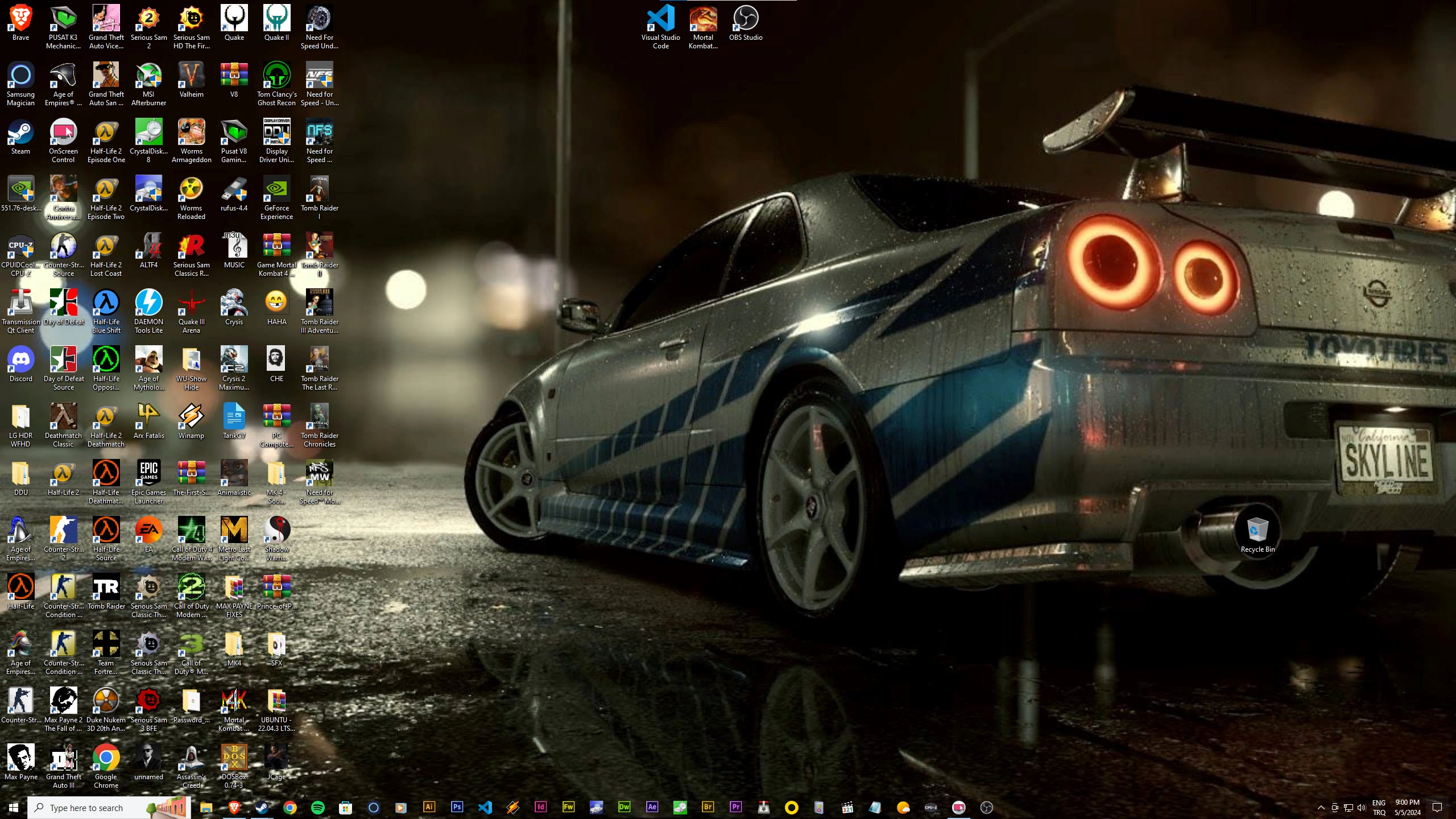Select the Tomb Raider Chronicles icon

[320, 425]
